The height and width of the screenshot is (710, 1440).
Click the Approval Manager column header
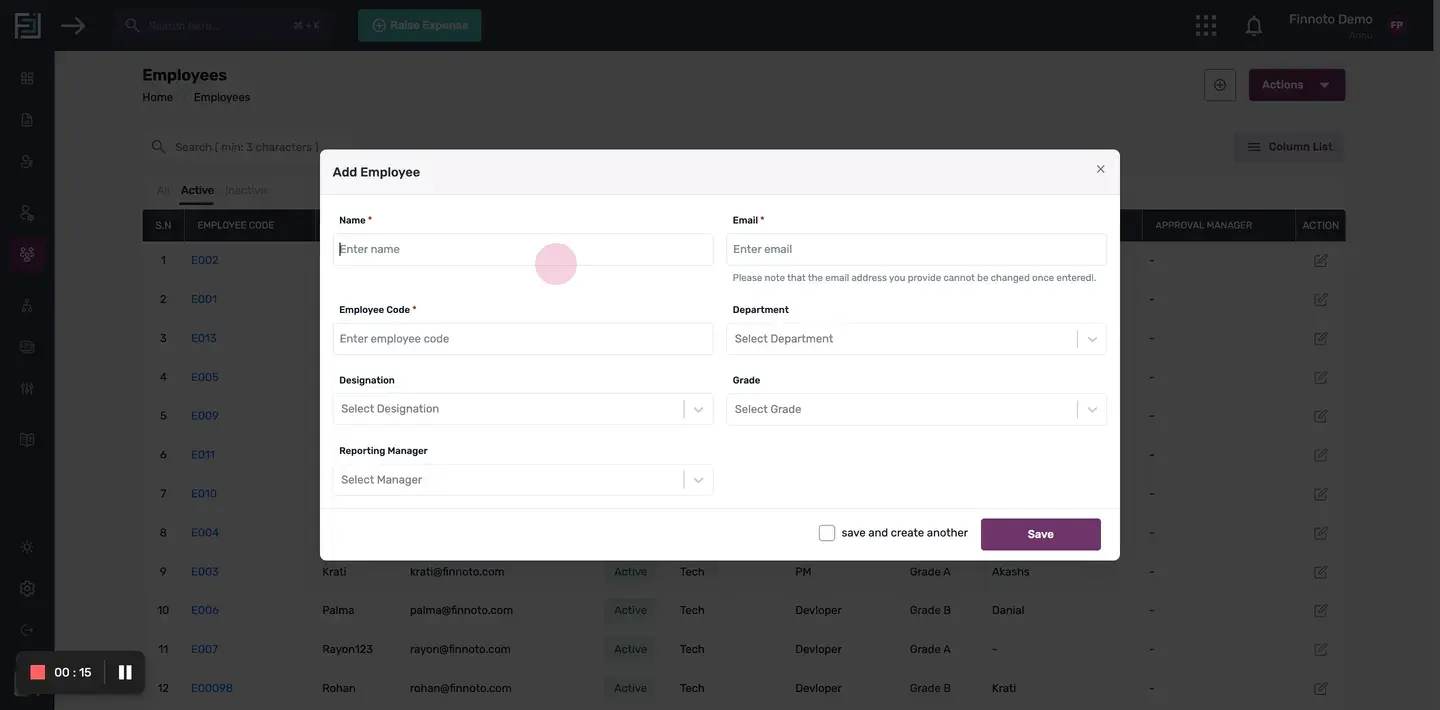point(1204,225)
